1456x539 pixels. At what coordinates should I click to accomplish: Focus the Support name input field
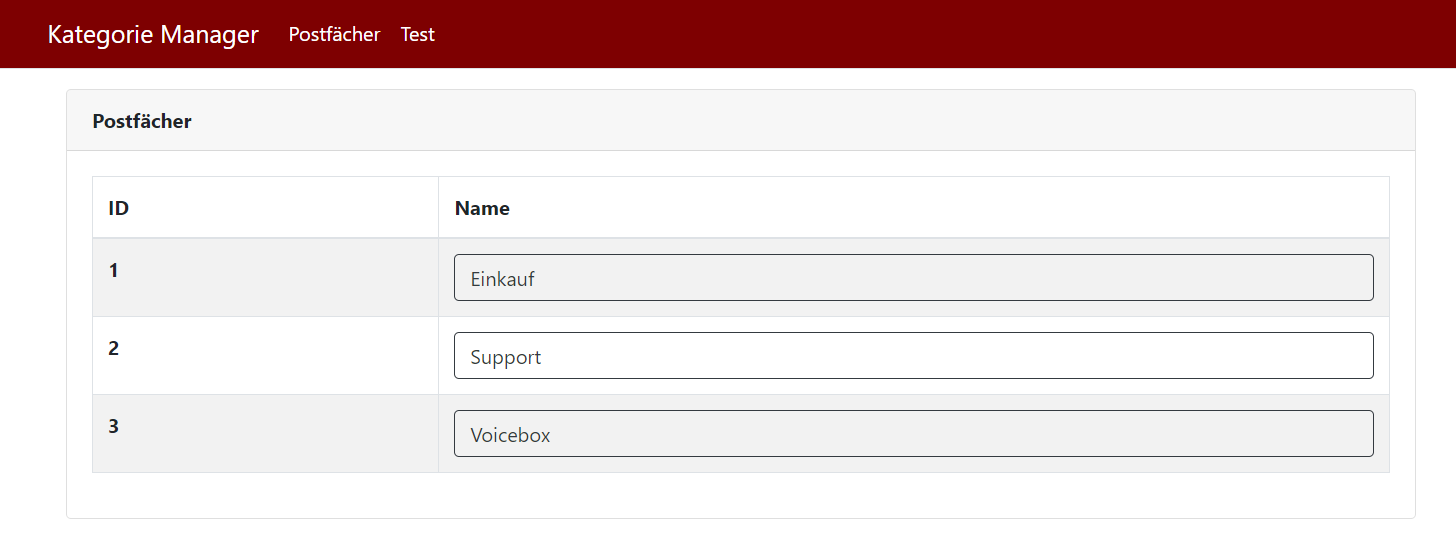913,356
